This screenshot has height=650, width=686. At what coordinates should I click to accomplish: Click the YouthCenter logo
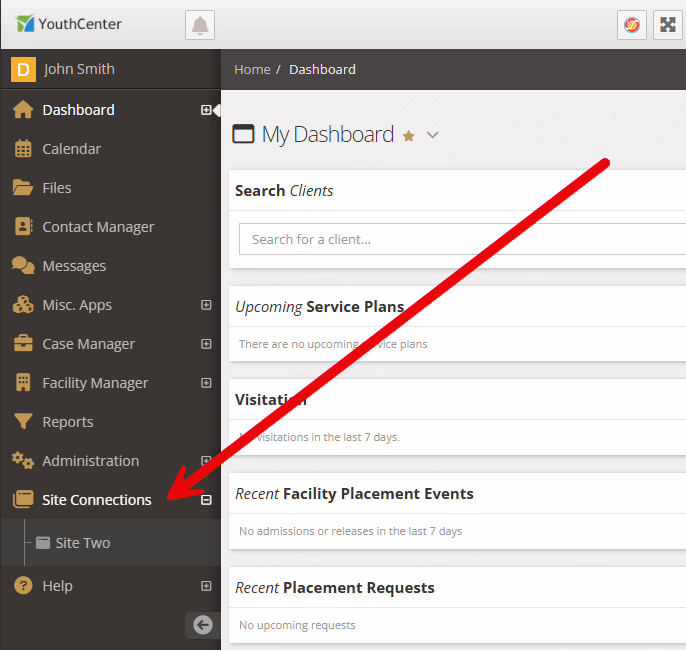pyautogui.click(x=68, y=24)
